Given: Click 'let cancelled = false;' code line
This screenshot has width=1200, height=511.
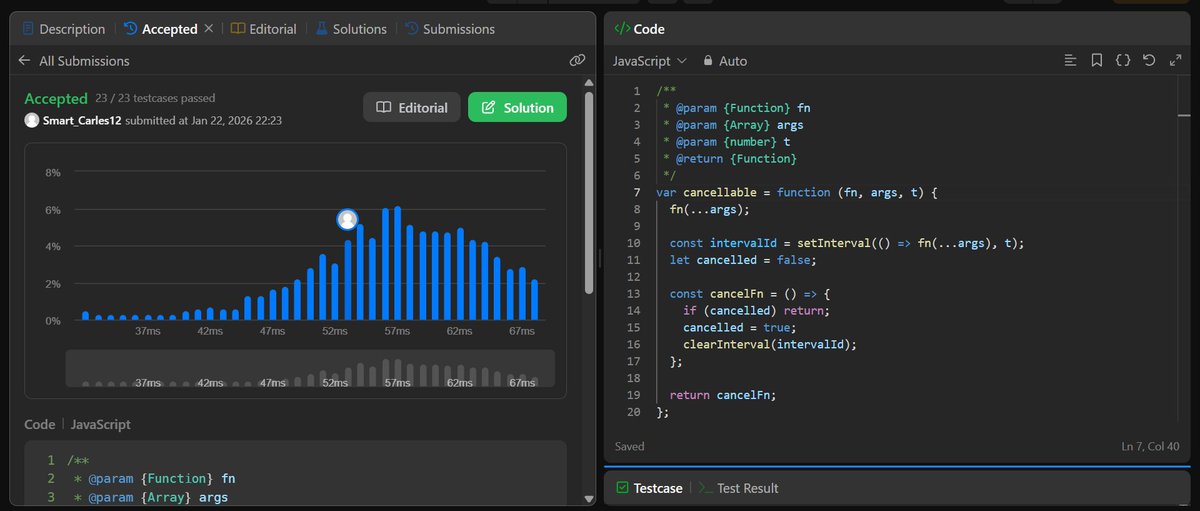Looking at the screenshot, I should (743, 260).
